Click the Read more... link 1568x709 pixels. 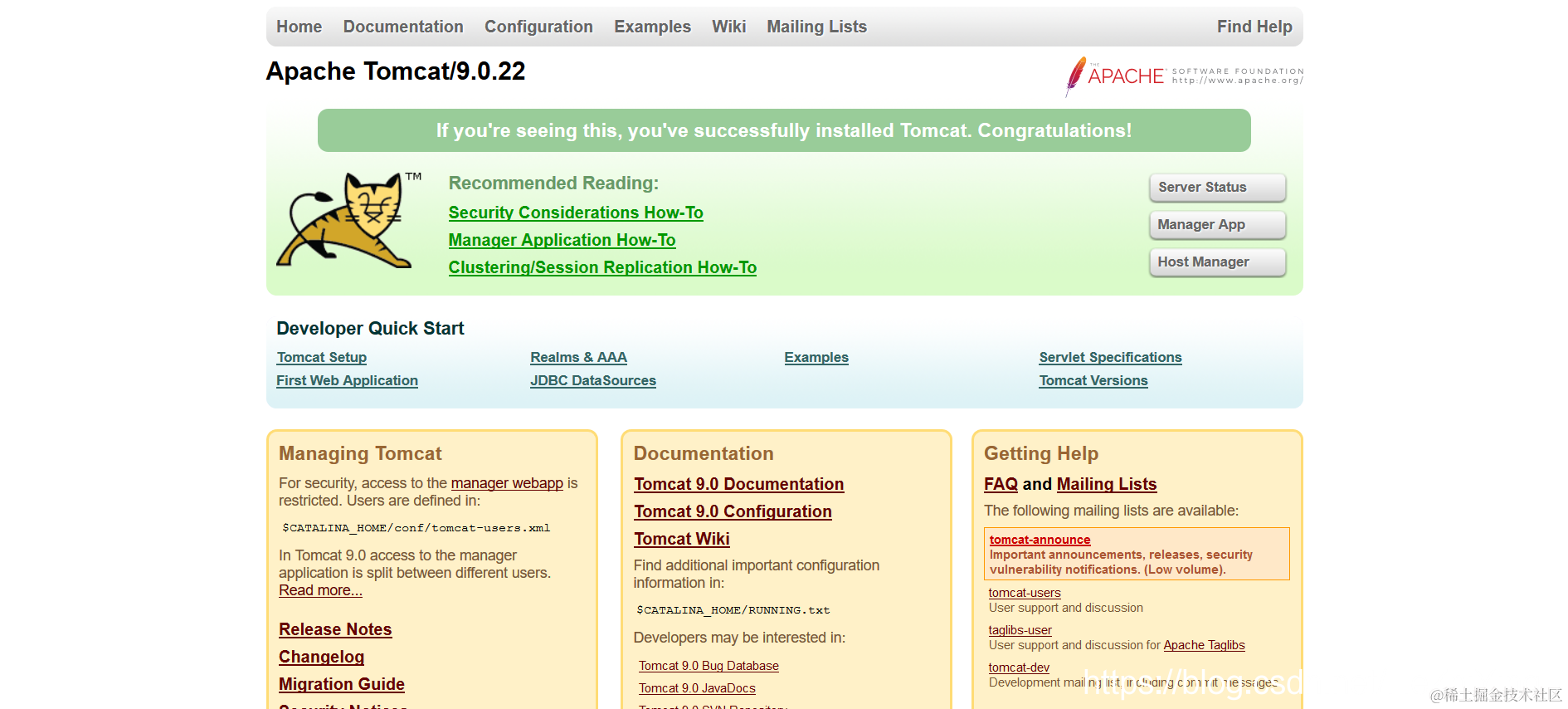pos(320,590)
